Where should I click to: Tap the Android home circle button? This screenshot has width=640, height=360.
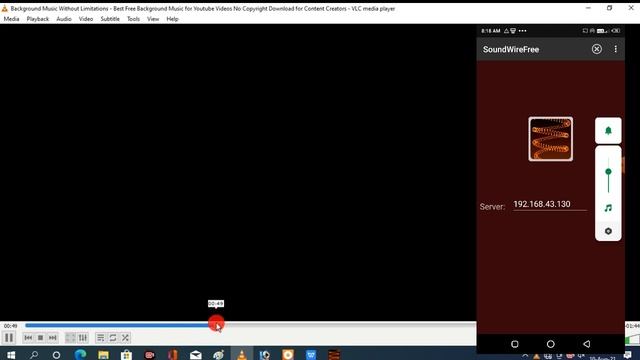tap(551, 344)
